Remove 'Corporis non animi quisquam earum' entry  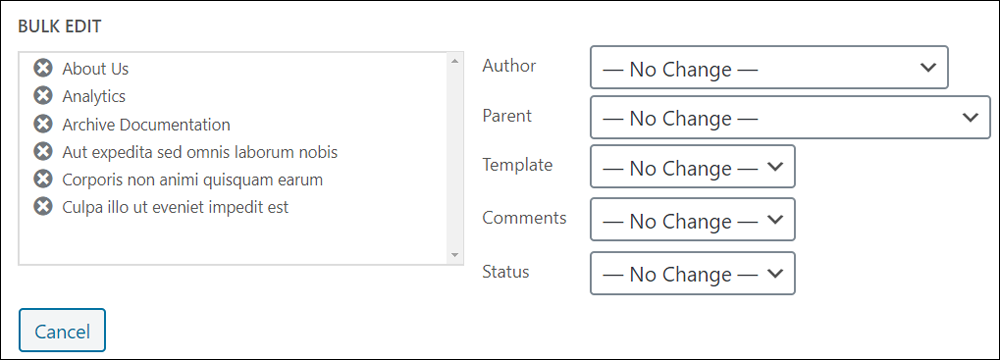(43, 180)
